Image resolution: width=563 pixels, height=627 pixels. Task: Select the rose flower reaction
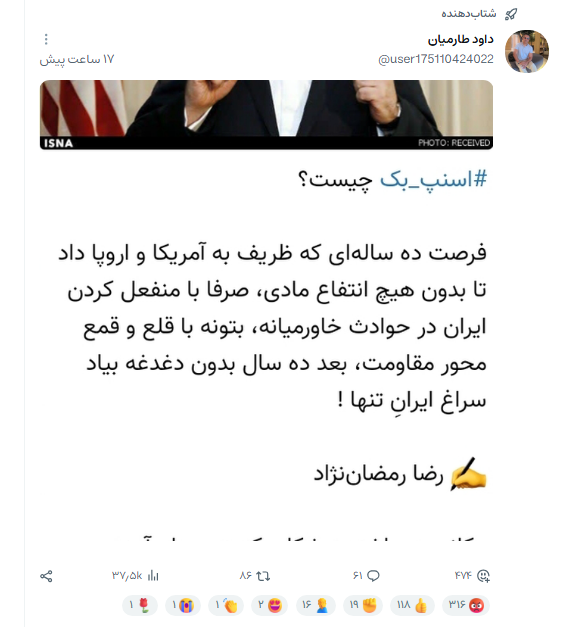140,605
